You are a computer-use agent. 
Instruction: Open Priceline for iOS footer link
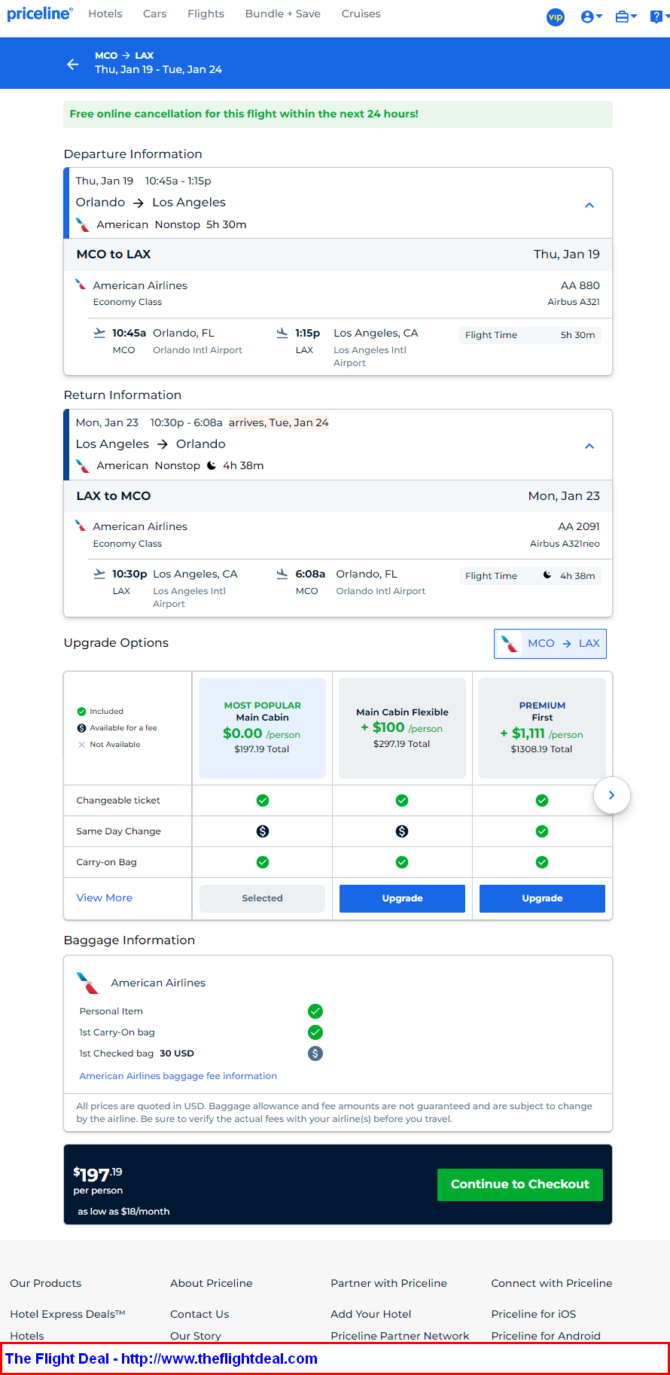[533, 1314]
